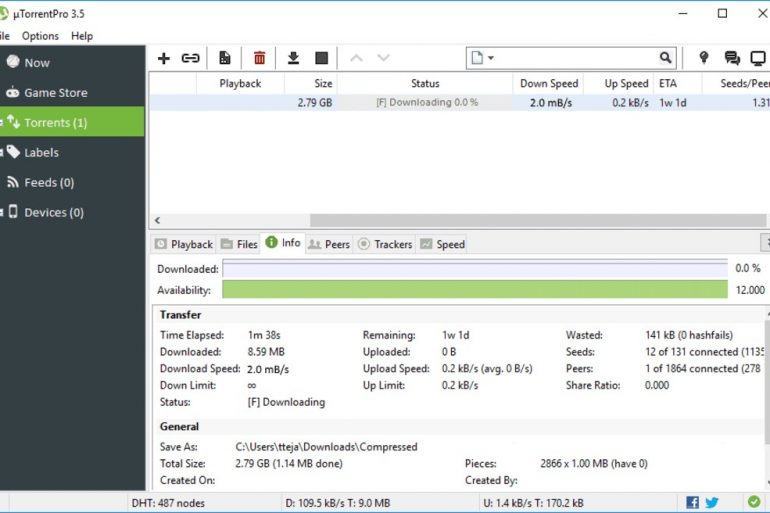This screenshot has width=770, height=513.
Task: Switch to the Info tab
Action: click(283, 243)
